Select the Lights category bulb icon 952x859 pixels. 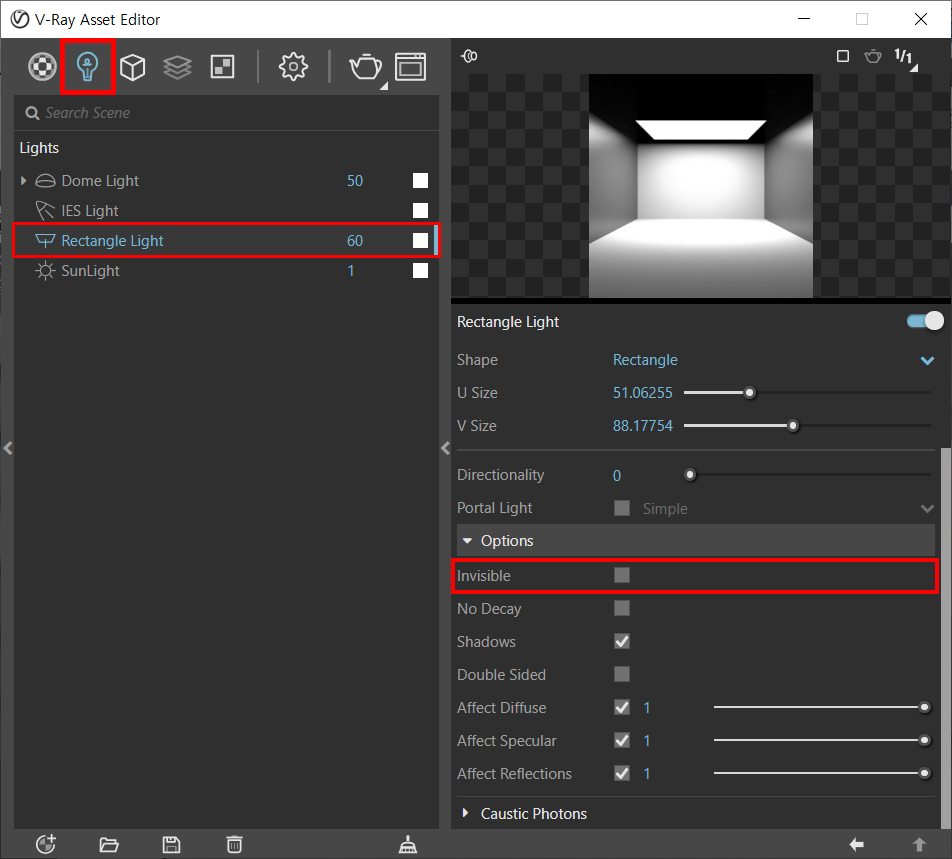(87, 66)
